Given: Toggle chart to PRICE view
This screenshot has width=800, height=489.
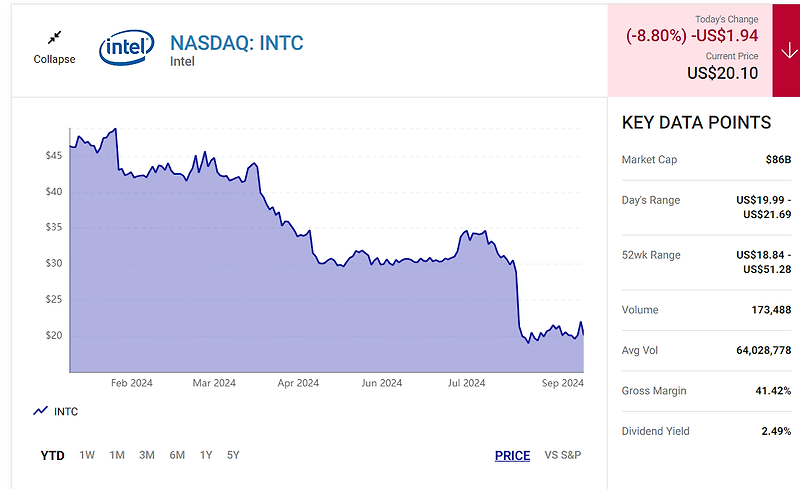Looking at the screenshot, I should click(x=512, y=455).
